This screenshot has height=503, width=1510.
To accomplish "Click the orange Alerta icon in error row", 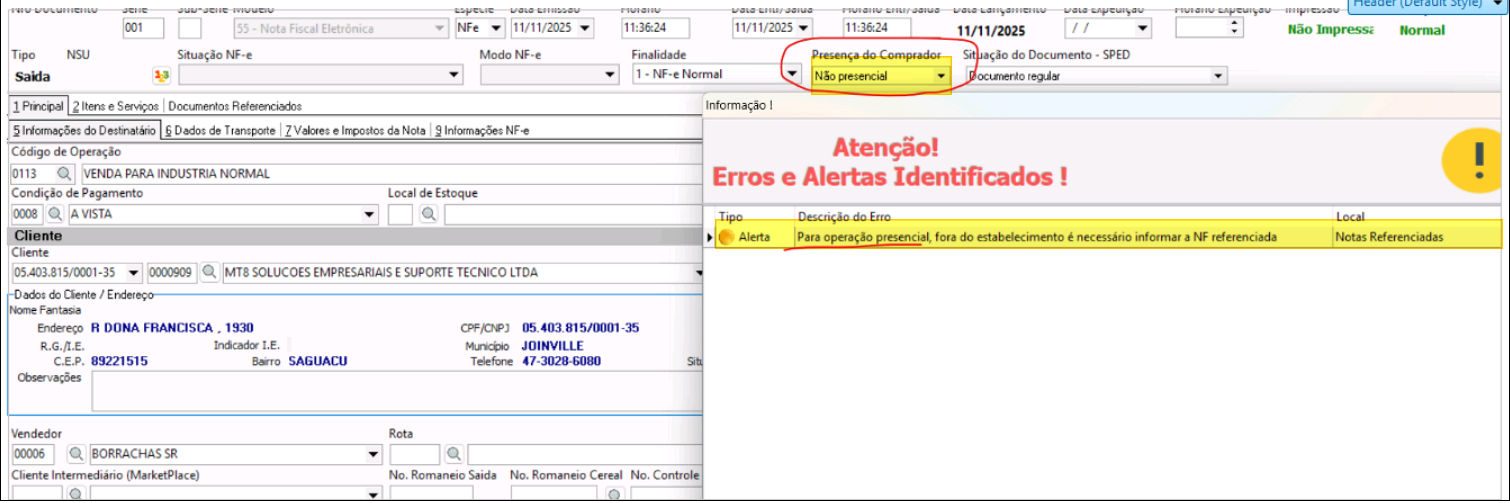I will coord(727,237).
